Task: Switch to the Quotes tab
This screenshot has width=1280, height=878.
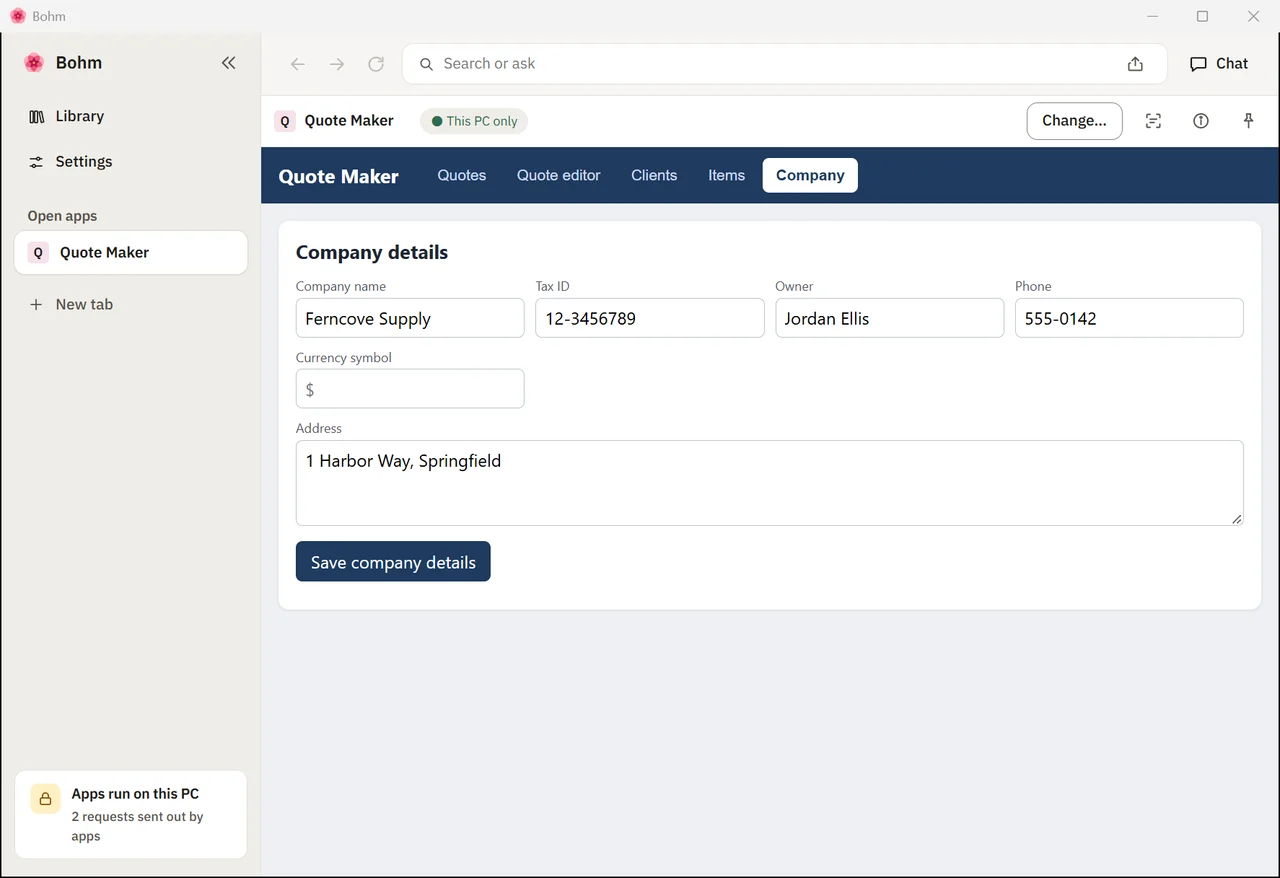Action: click(x=462, y=175)
